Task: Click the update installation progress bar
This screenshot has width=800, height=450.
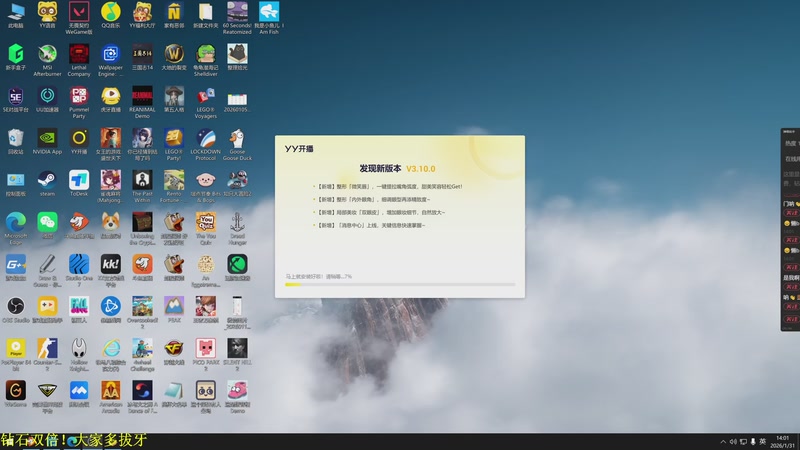Action: [x=400, y=284]
